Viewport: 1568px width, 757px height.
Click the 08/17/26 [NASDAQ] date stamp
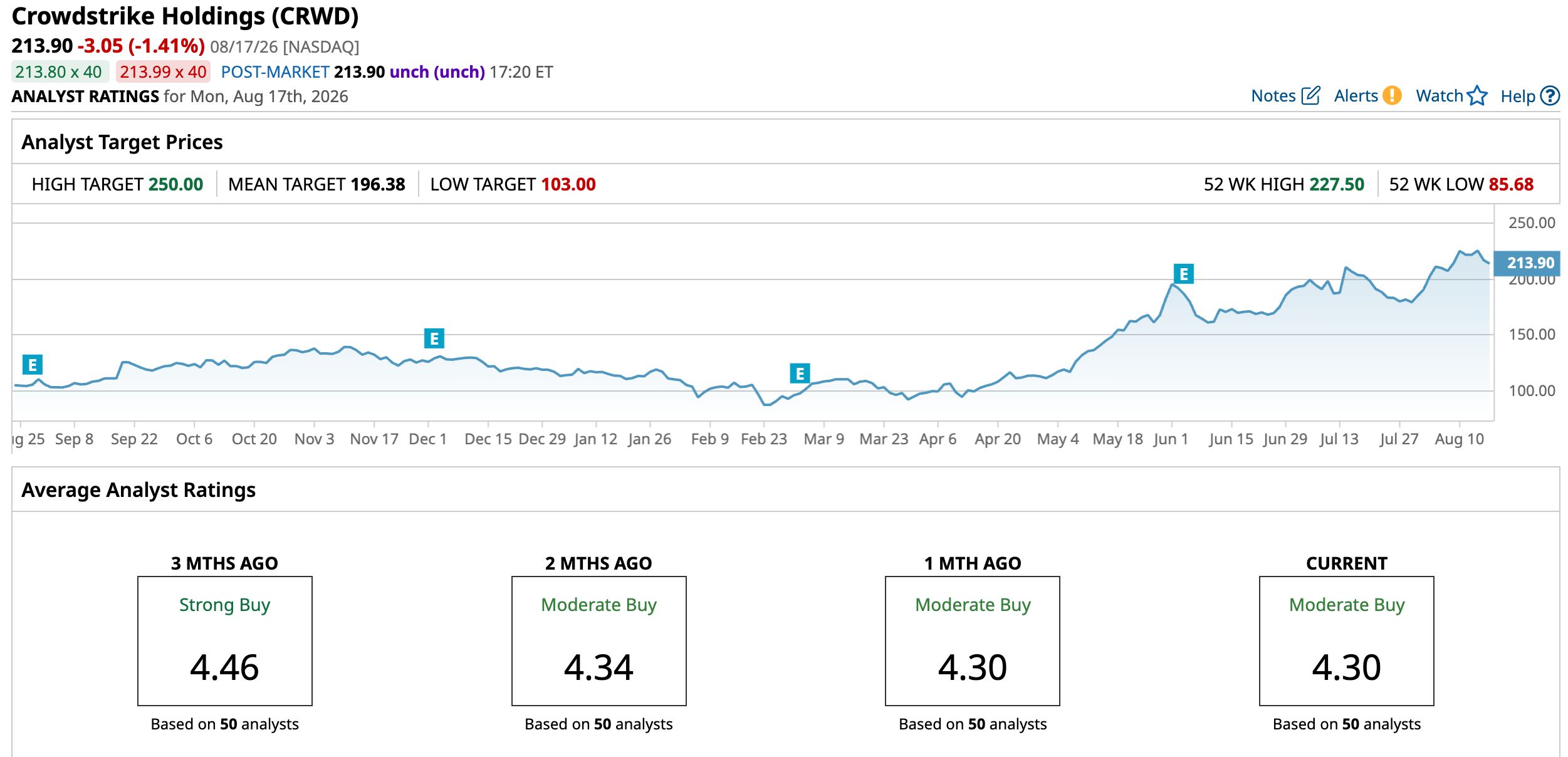coord(285,47)
